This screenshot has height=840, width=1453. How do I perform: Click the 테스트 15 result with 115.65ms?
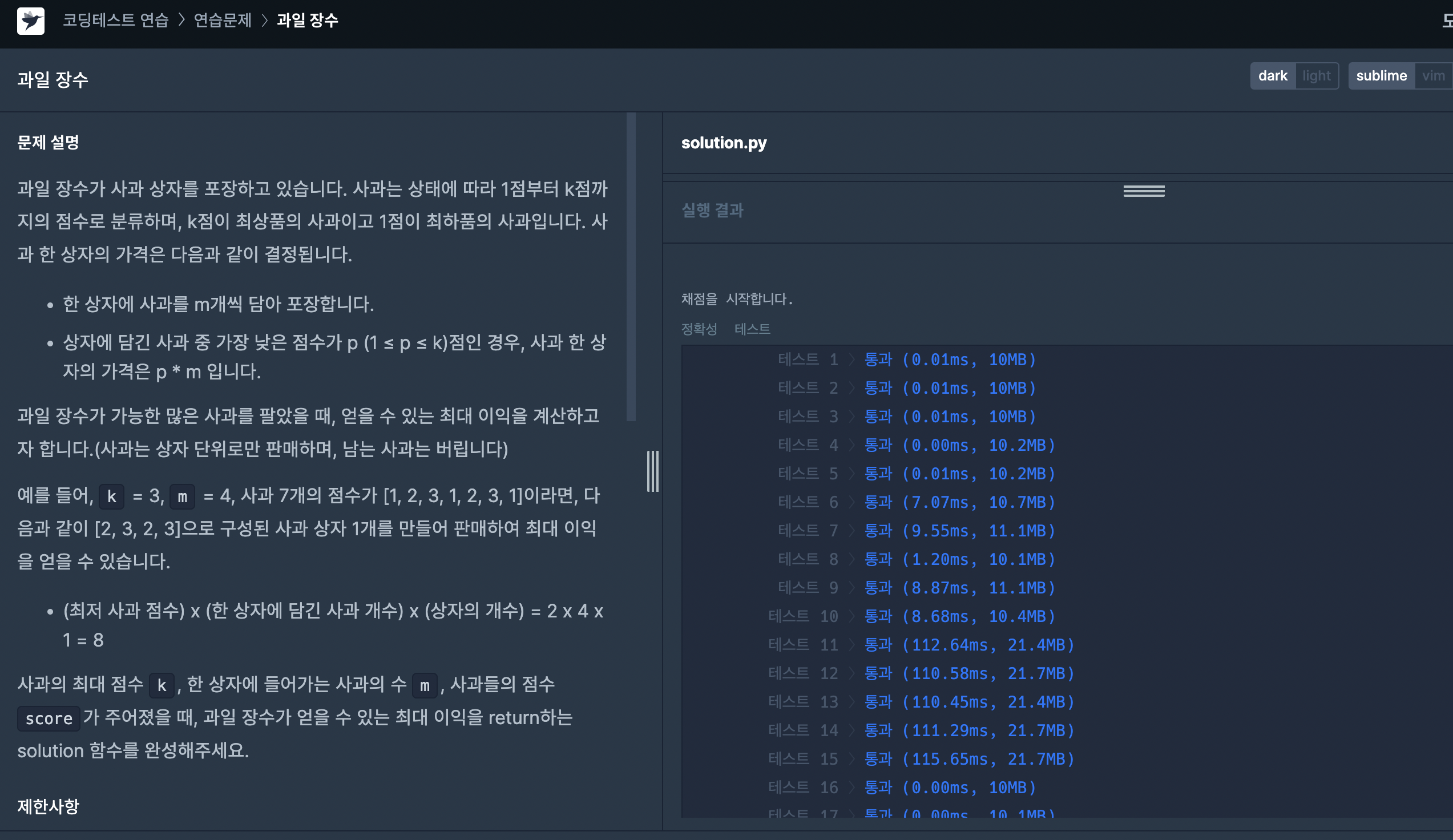tap(968, 760)
